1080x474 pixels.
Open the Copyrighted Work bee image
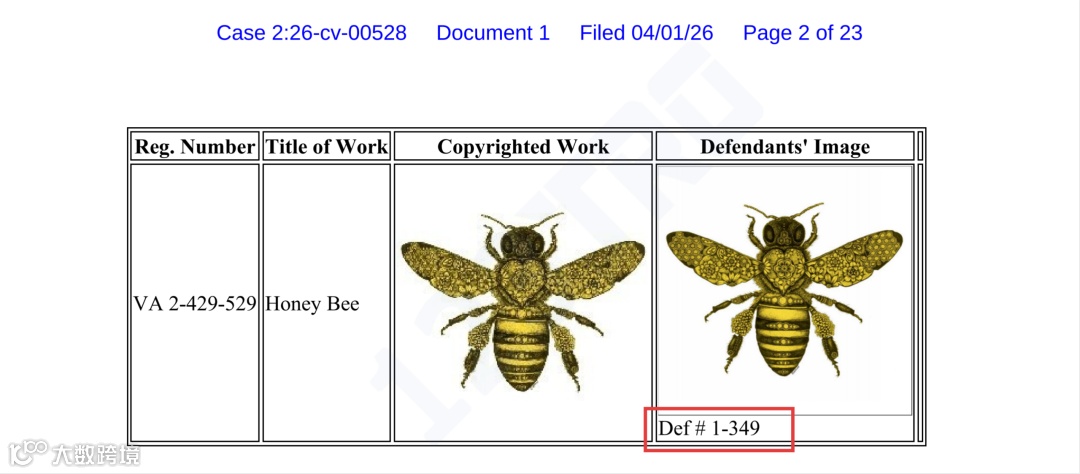point(523,303)
